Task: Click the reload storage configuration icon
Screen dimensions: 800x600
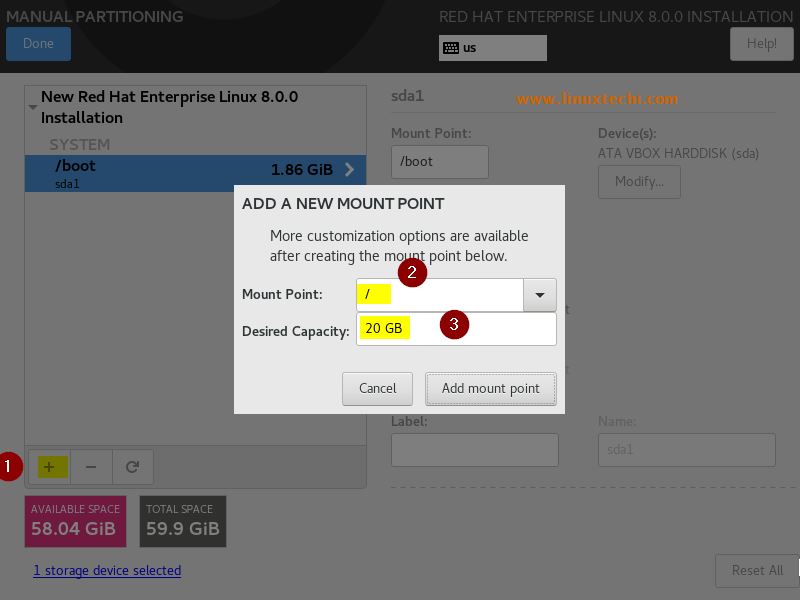Action: point(133,467)
